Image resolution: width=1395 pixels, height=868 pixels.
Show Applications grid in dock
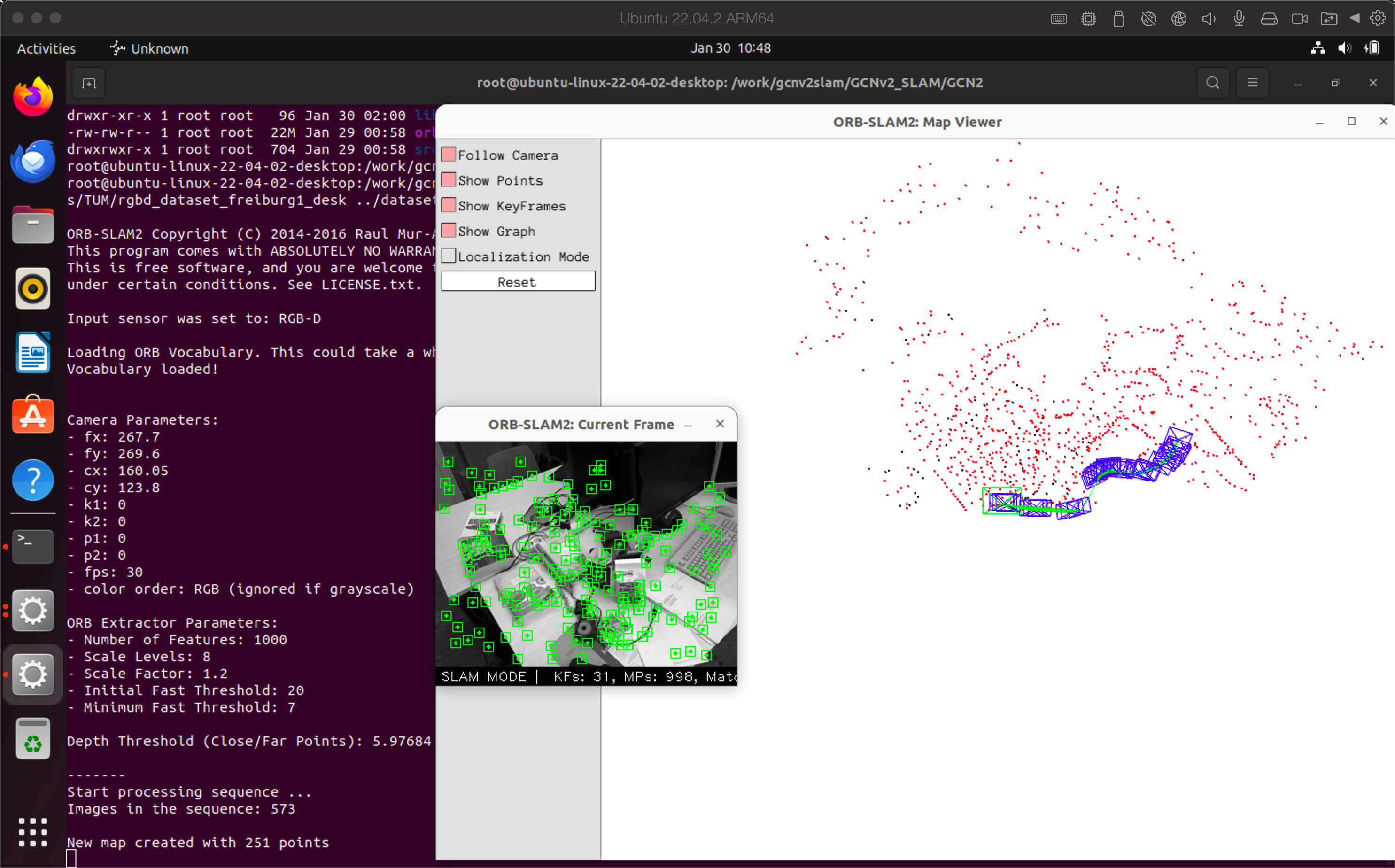pyautogui.click(x=33, y=832)
